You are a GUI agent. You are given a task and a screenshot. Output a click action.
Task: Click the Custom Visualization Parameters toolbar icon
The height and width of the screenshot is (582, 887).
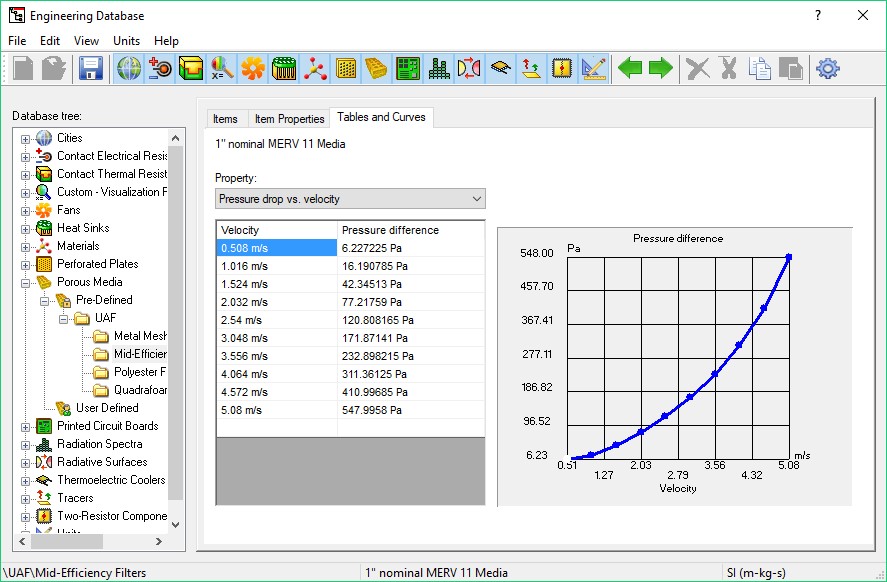point(222,68)
